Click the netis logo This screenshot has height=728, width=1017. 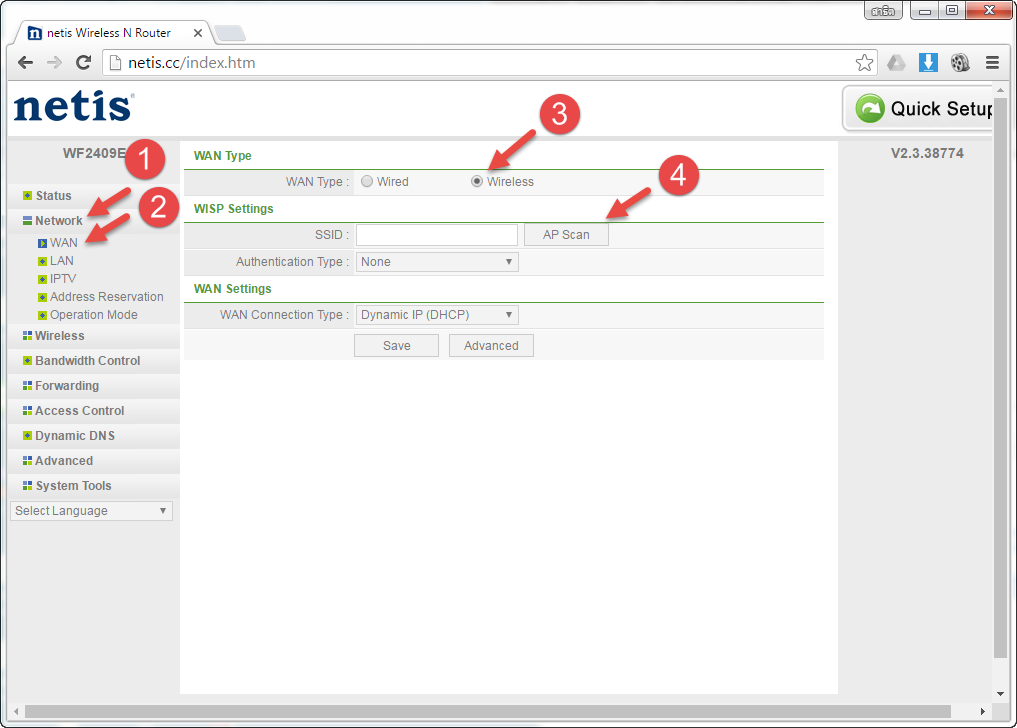pyautogui.click(x=73, y=106)
